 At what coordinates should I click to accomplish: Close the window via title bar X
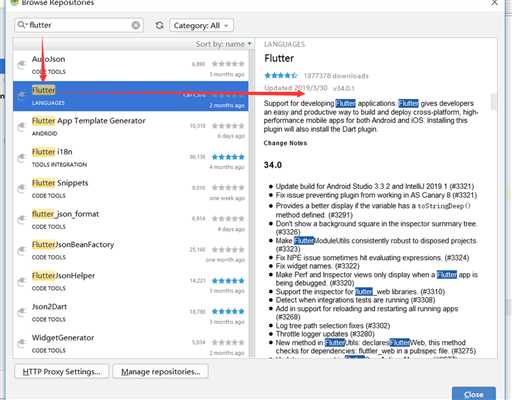coord(494,3)
